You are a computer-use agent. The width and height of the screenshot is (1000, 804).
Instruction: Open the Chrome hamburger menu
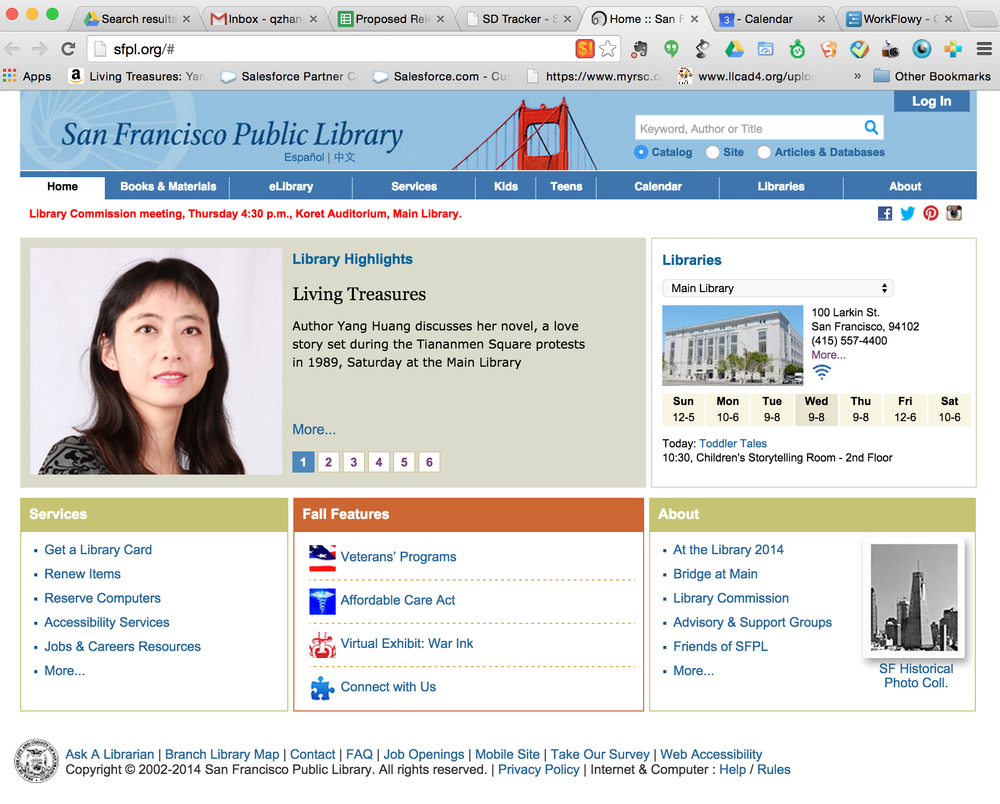tap(984, 48)
